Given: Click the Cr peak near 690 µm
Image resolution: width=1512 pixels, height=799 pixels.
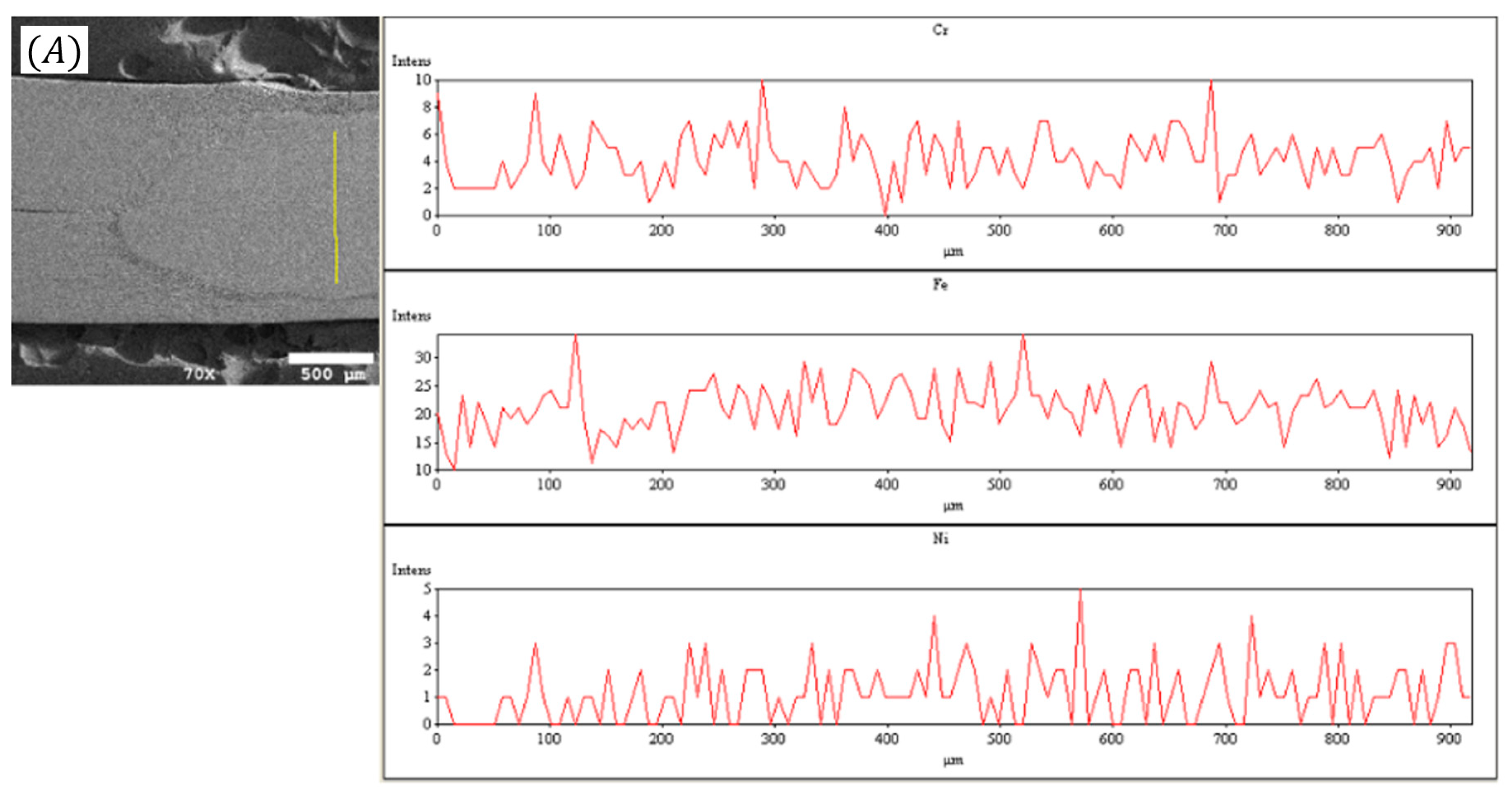Looking at the screenshot, I should (1211, 83).
